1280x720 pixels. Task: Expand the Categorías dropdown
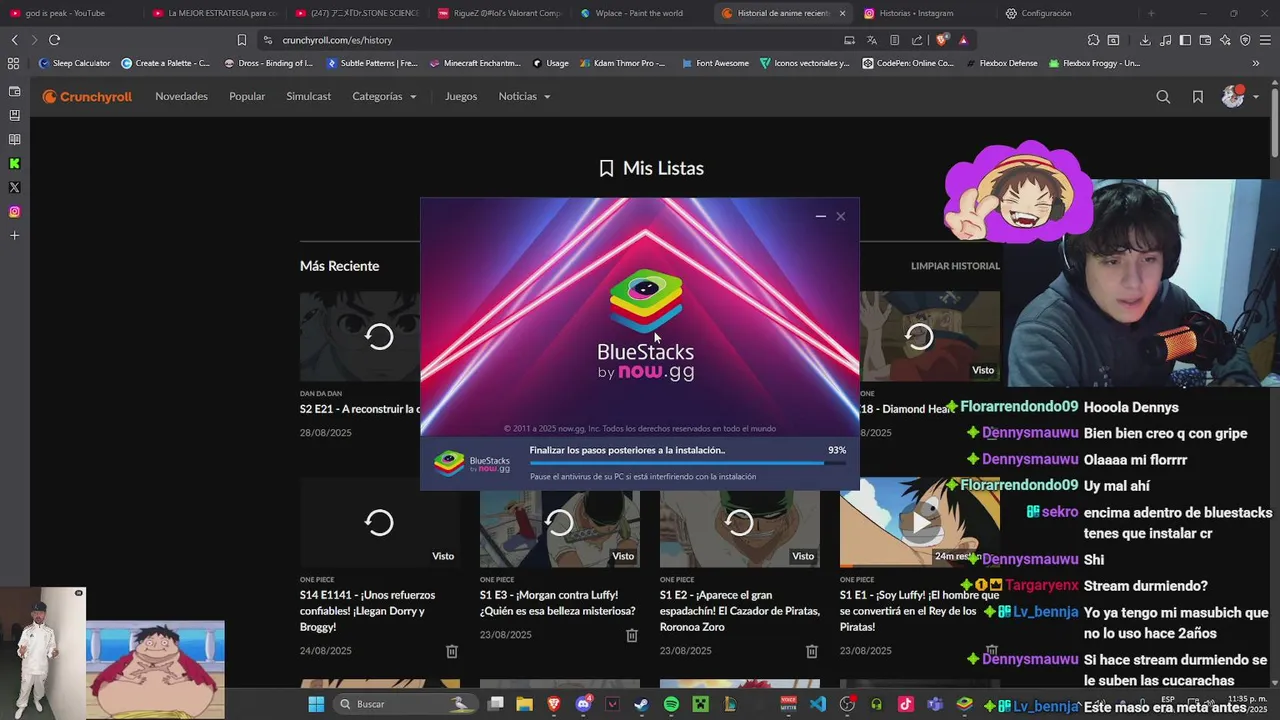click(x=384, y=96)
